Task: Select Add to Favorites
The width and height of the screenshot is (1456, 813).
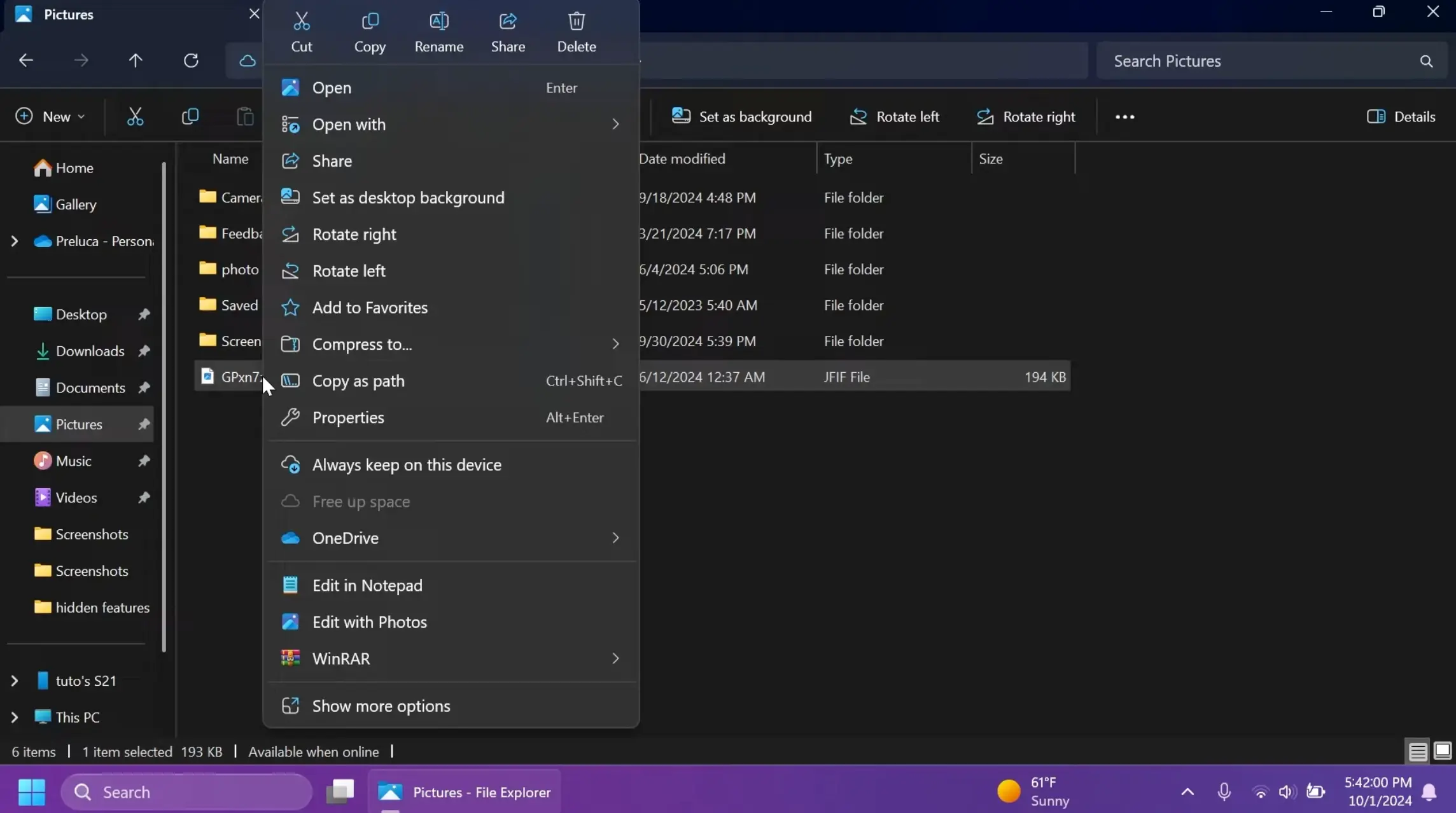Action: click(x=451, y=307)
